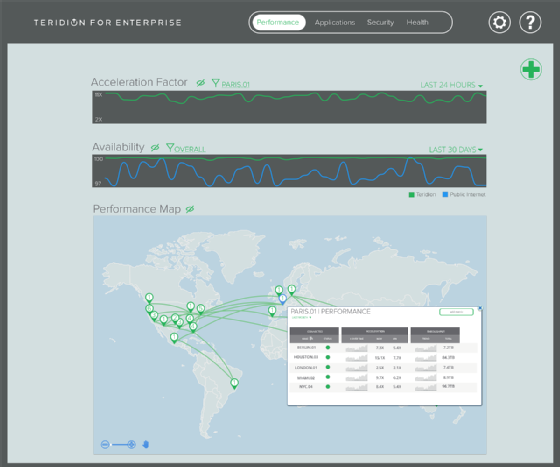Screen dimensions: 560x467
Task: Open the LAST 24 HOURS dropdown
Action: click(451, 85)
